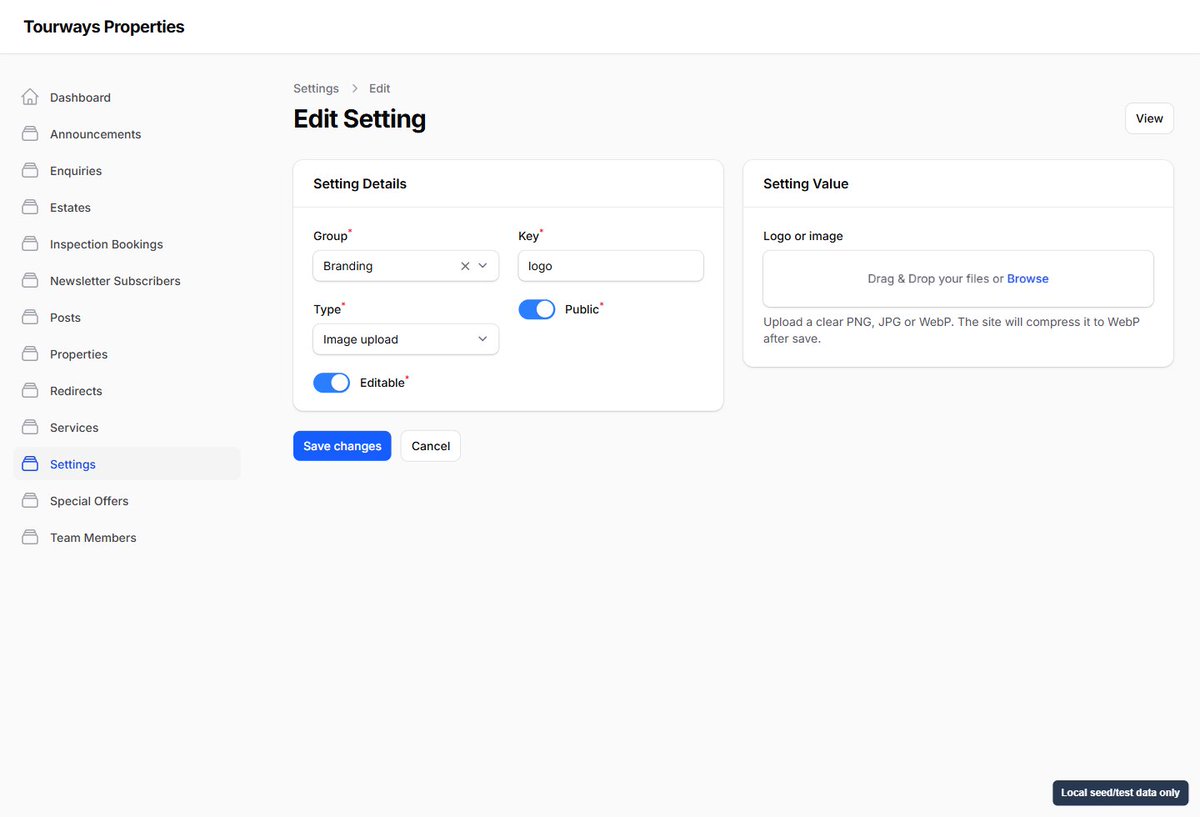
Task: Select Newsletter Subscribers in sidebar
Action: pyautogui.click(x=127, y=281)
